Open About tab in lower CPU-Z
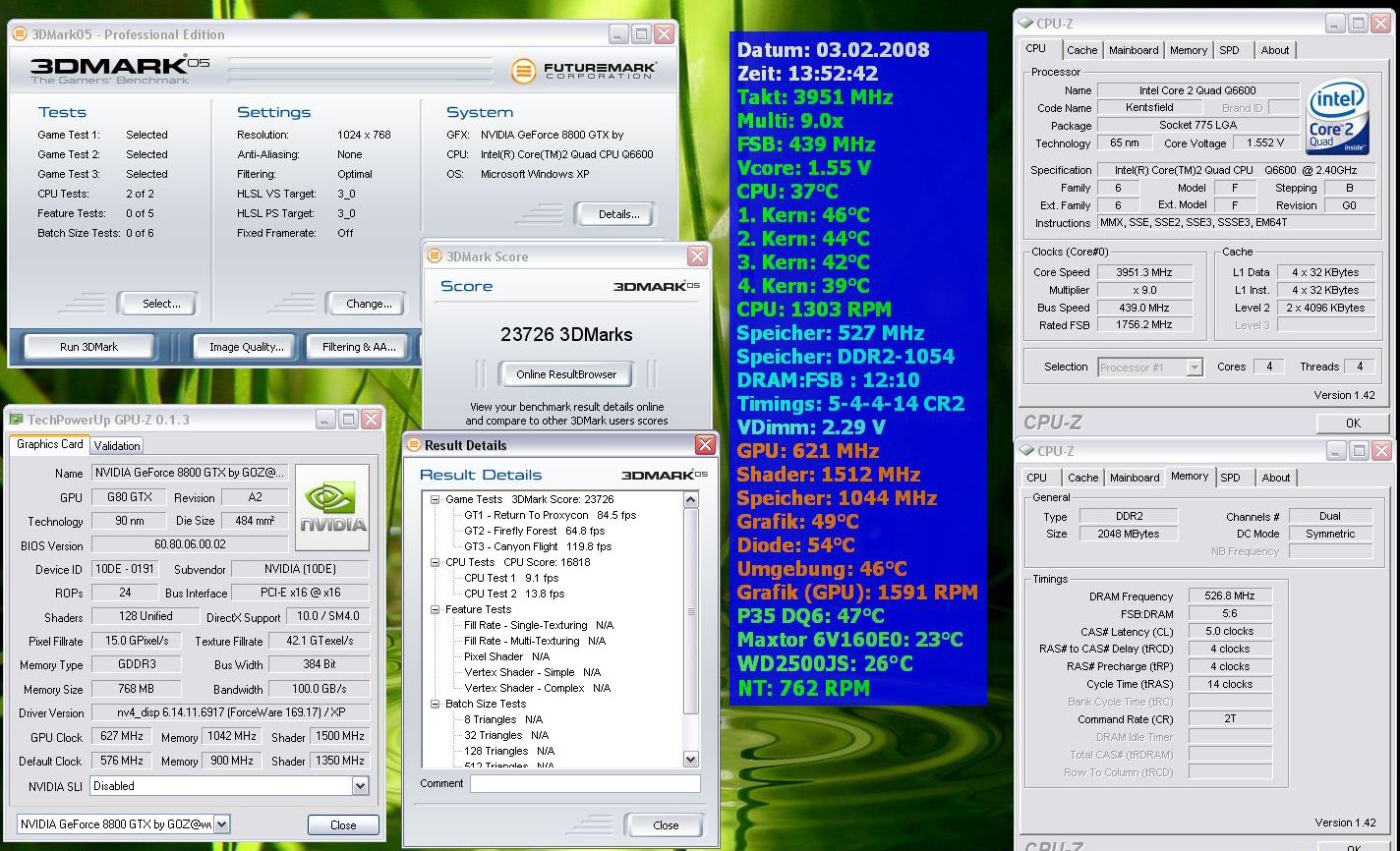 (x=1276, y=478)
